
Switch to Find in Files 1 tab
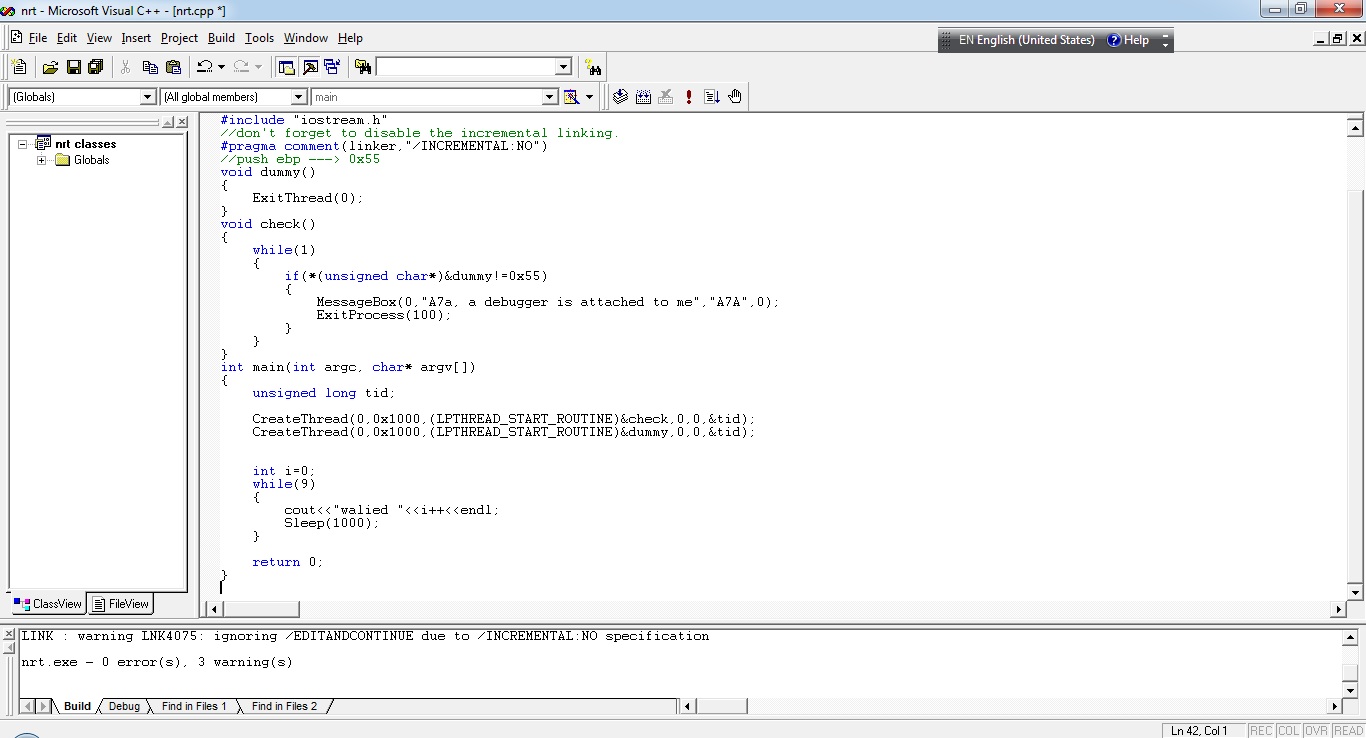pyautogui.click(x=193, y=706)
